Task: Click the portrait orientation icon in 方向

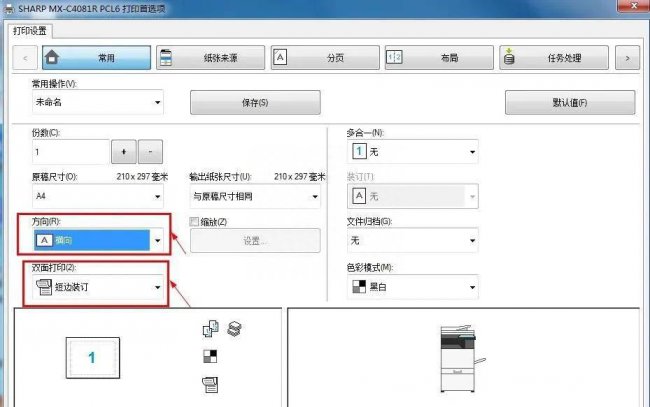Action: click(44, 240)
